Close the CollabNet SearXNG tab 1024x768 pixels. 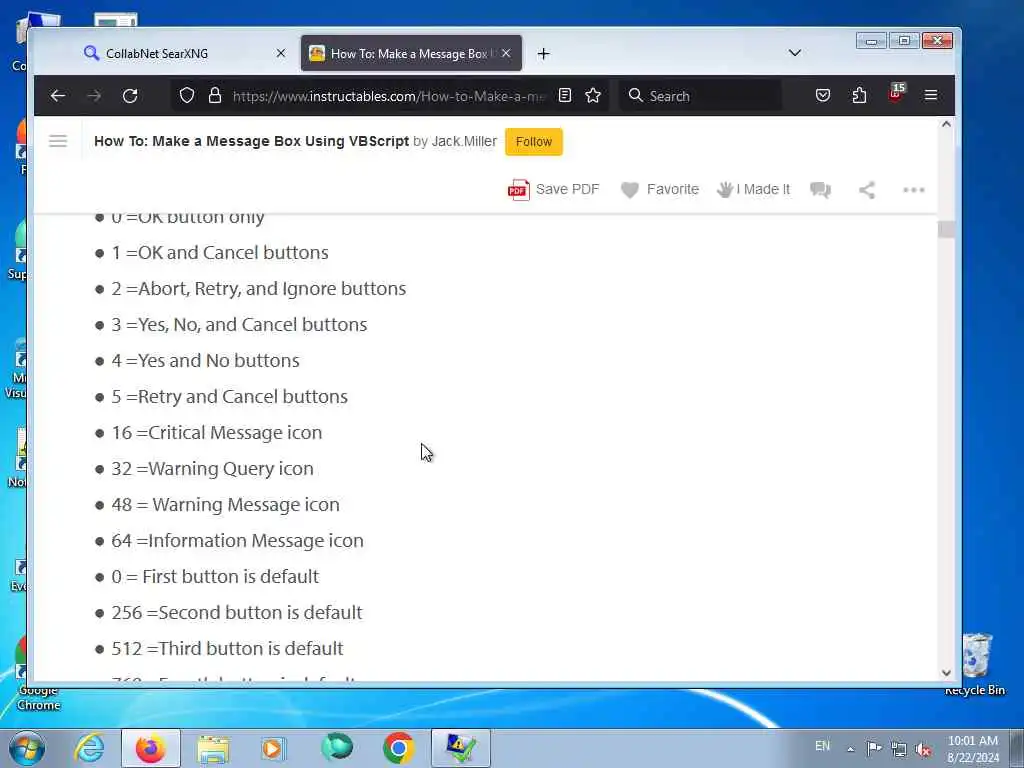click(281, 54)
